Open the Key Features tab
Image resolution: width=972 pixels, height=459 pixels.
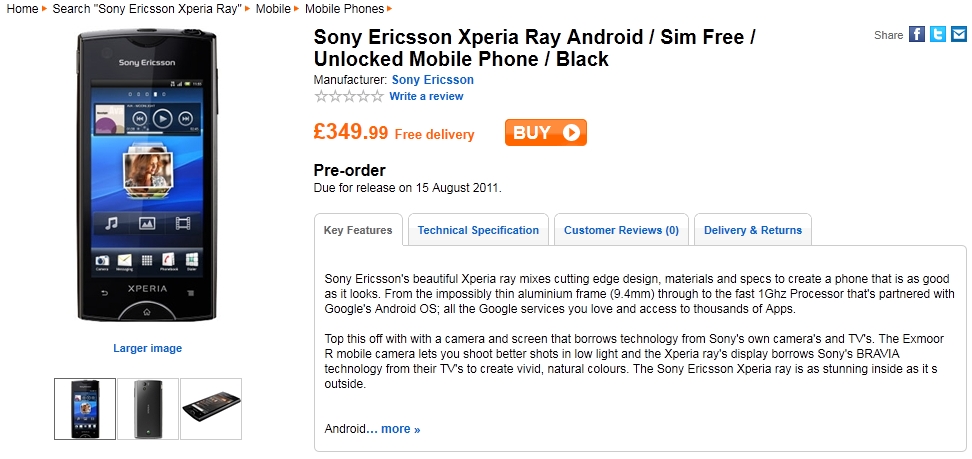(358, 230)
